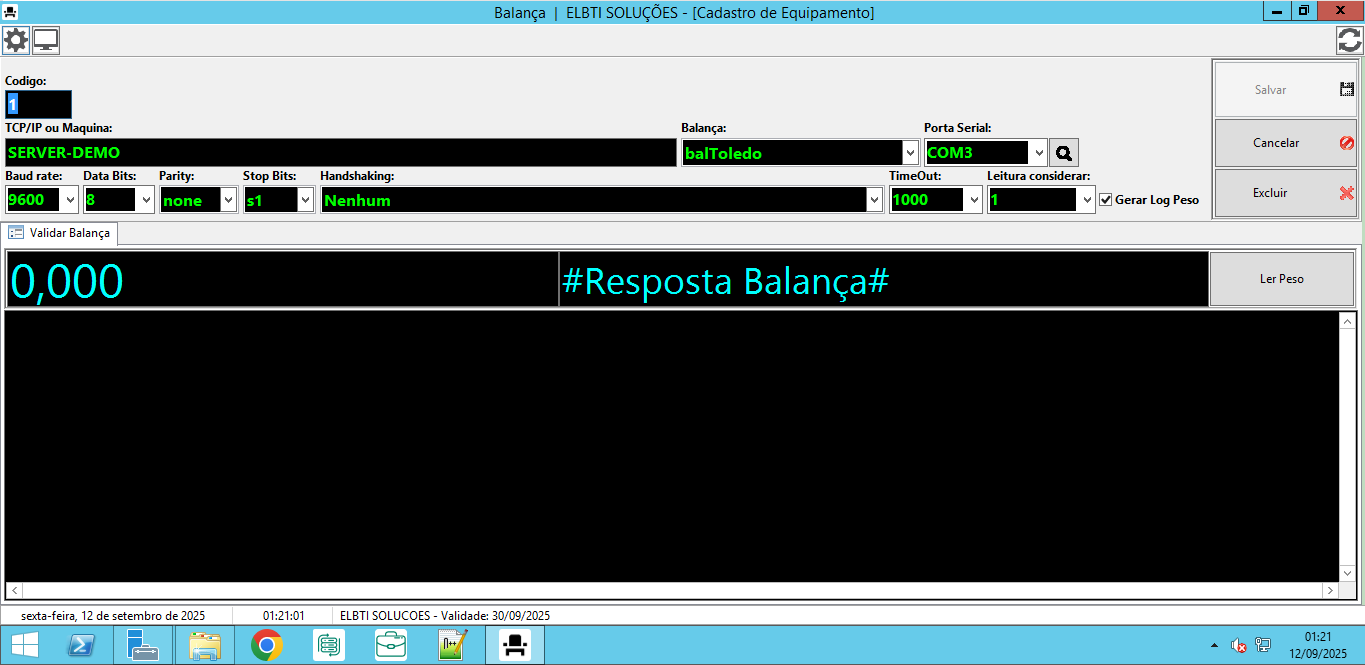The image size is (1365, 665).
Task: Click the Ler Peso button
Action: tap(1281, 279)
